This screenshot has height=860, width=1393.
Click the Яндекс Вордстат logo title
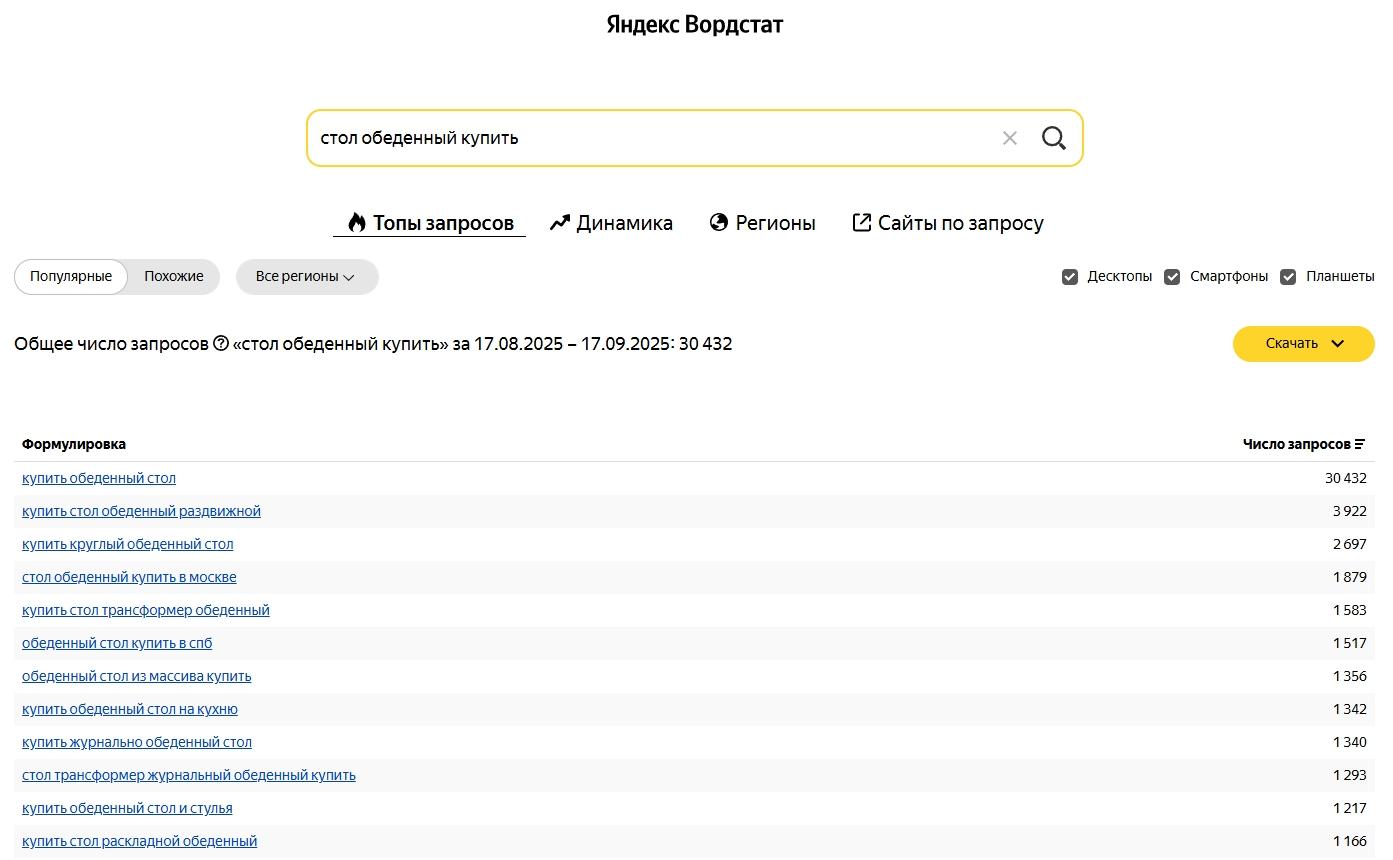tap(695, 25)
